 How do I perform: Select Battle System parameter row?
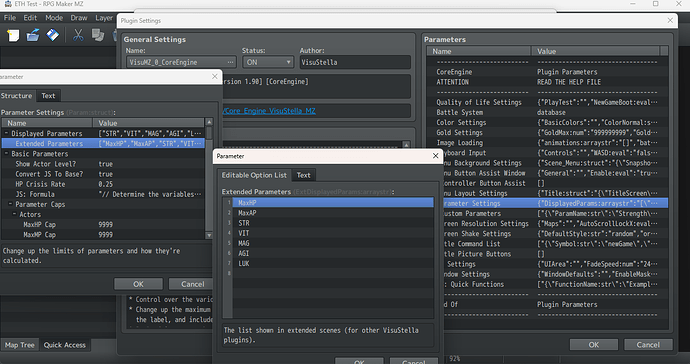point(547,112)
